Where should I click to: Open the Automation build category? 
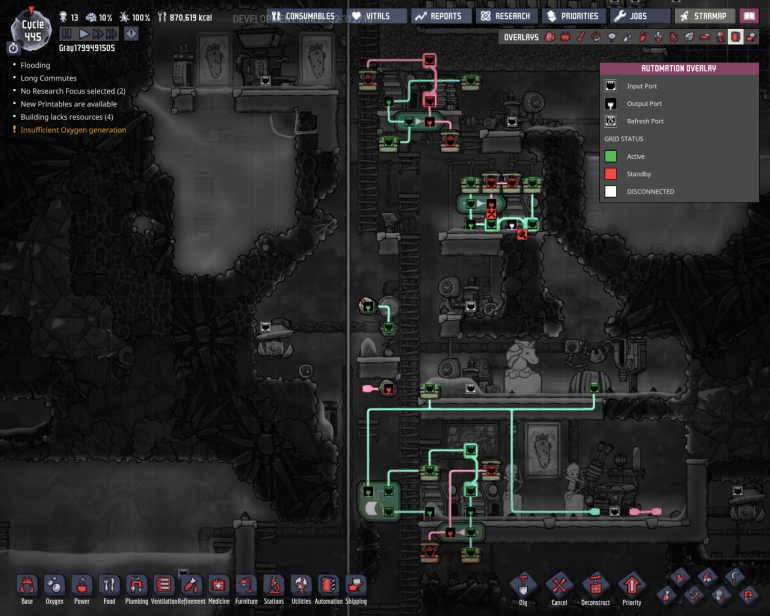[x=329, y=589]
